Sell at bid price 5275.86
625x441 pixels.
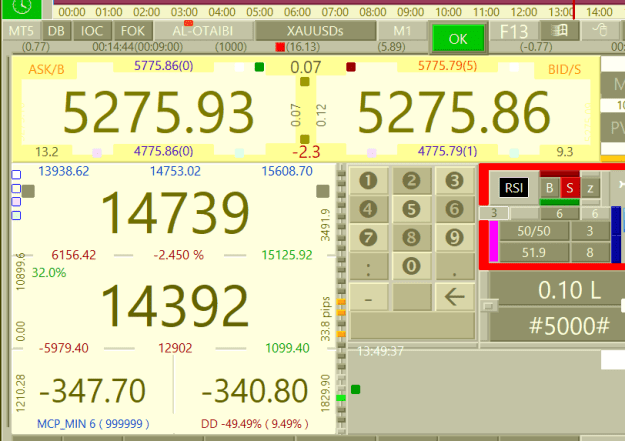[x=454, y=112]
